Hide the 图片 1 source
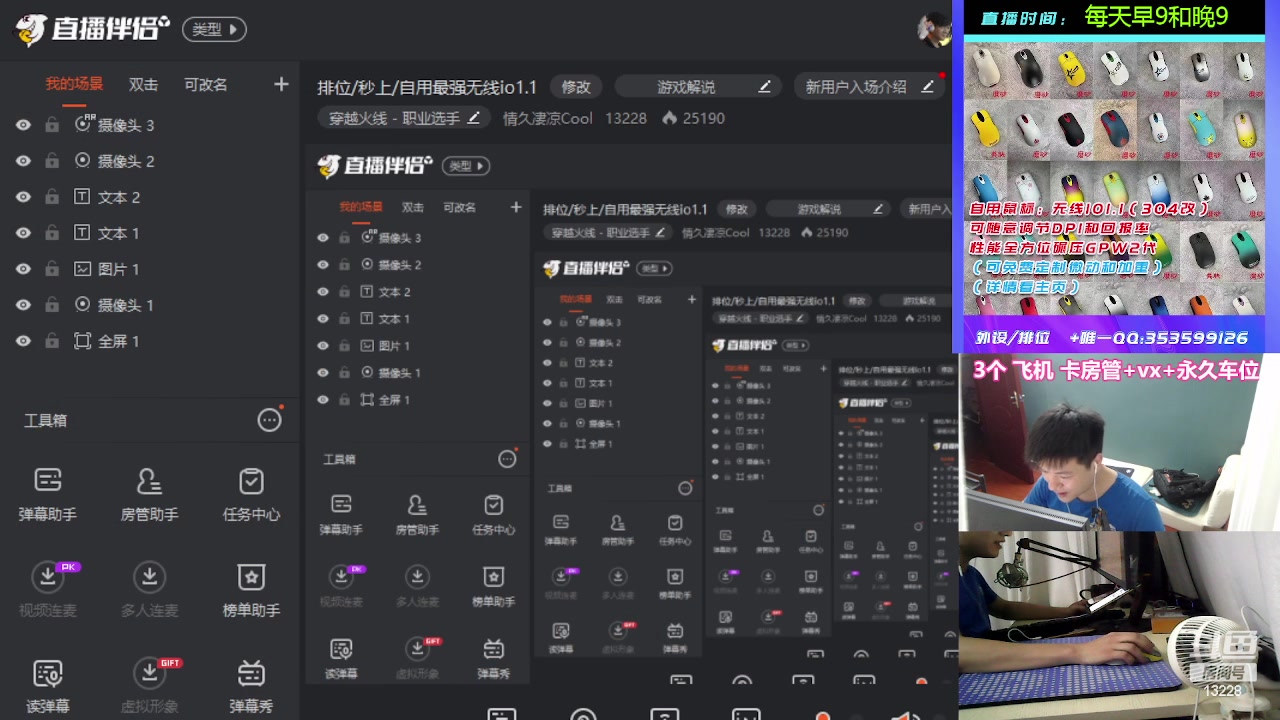1280x720 pixels. point(23,269)
